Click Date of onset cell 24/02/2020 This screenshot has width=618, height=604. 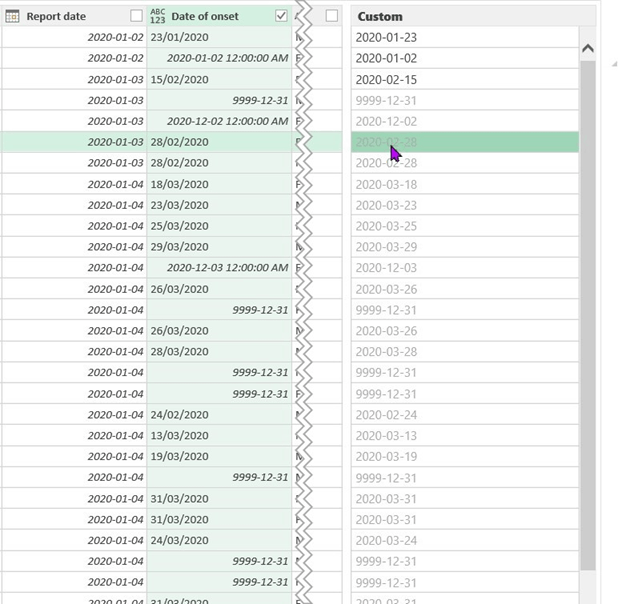[219, 415]
